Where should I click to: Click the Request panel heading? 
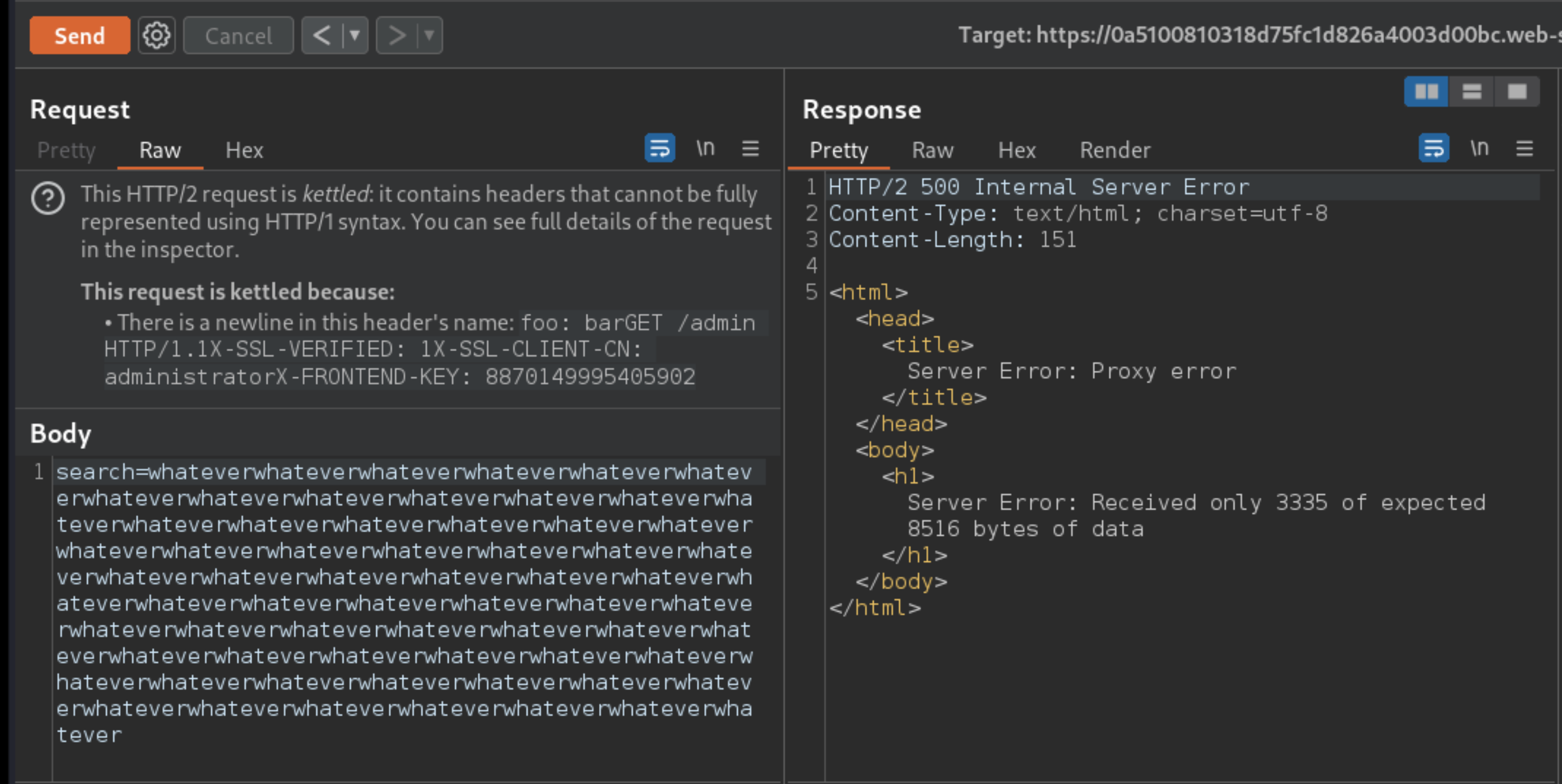pos(79,110)
